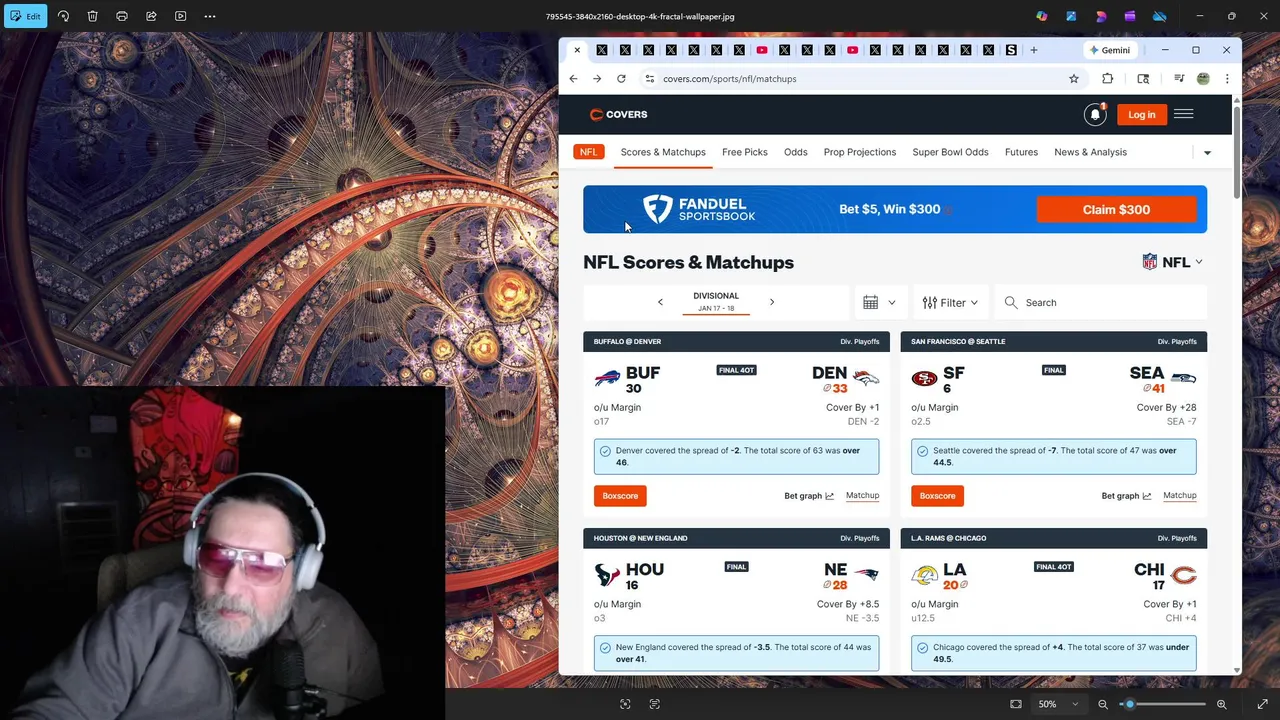This screenshot has width=1280, height=720.
Task: View site information for covers.com
Action: [x=649, y=79]
